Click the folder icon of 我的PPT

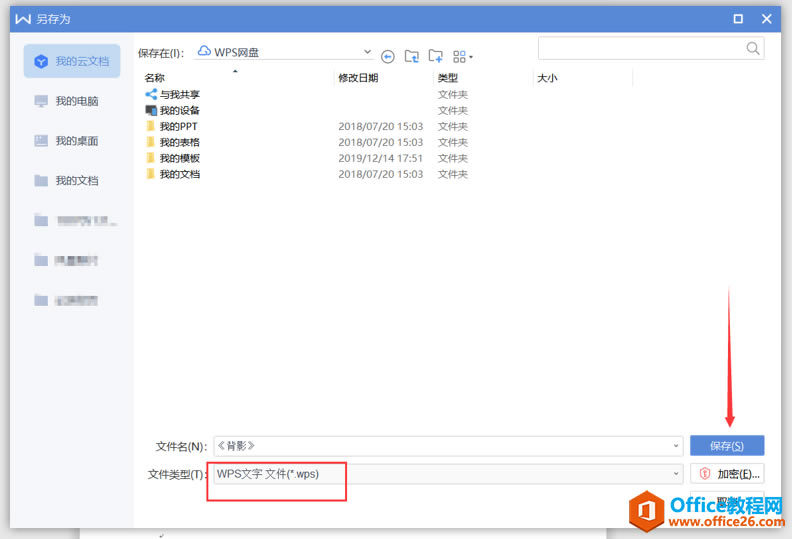coord(150,126)
